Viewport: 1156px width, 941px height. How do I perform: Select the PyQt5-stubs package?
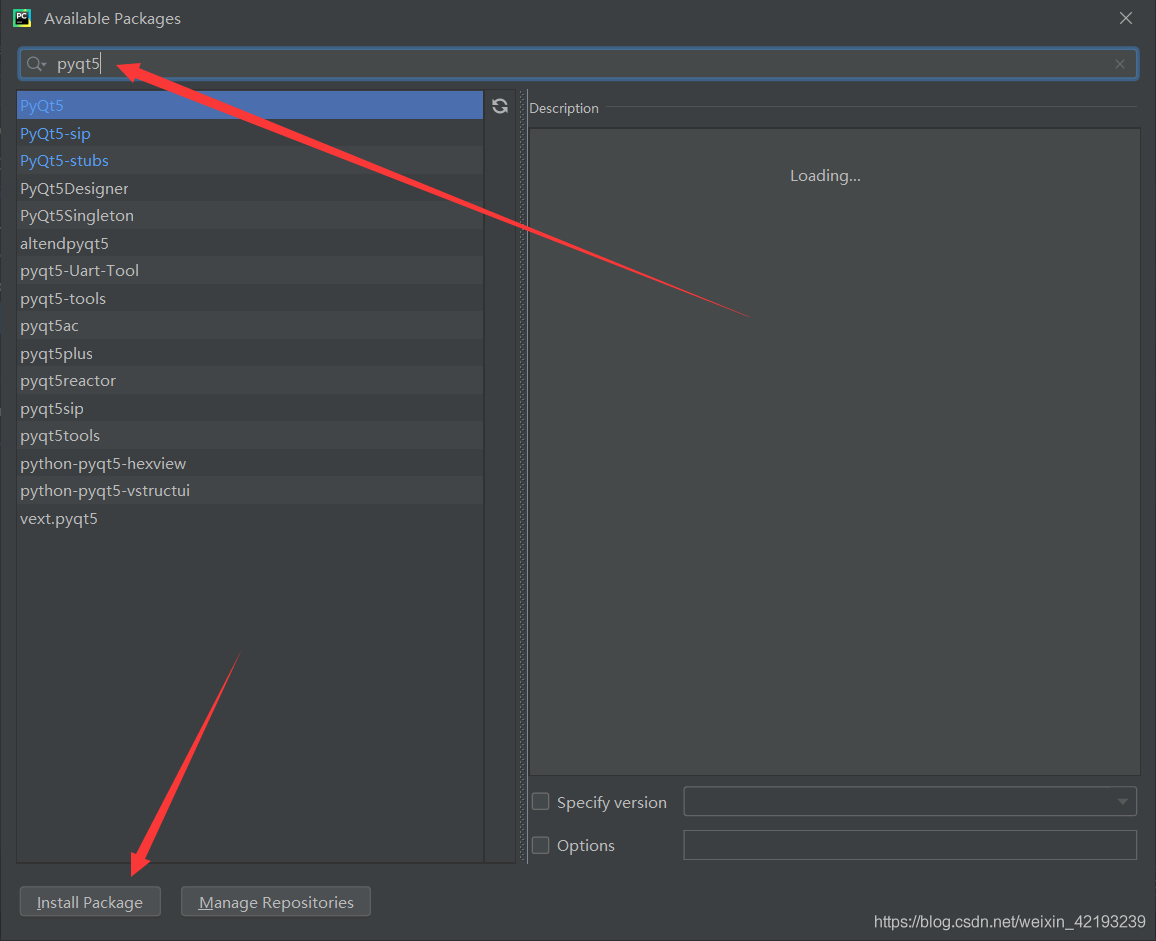point(250,161)
